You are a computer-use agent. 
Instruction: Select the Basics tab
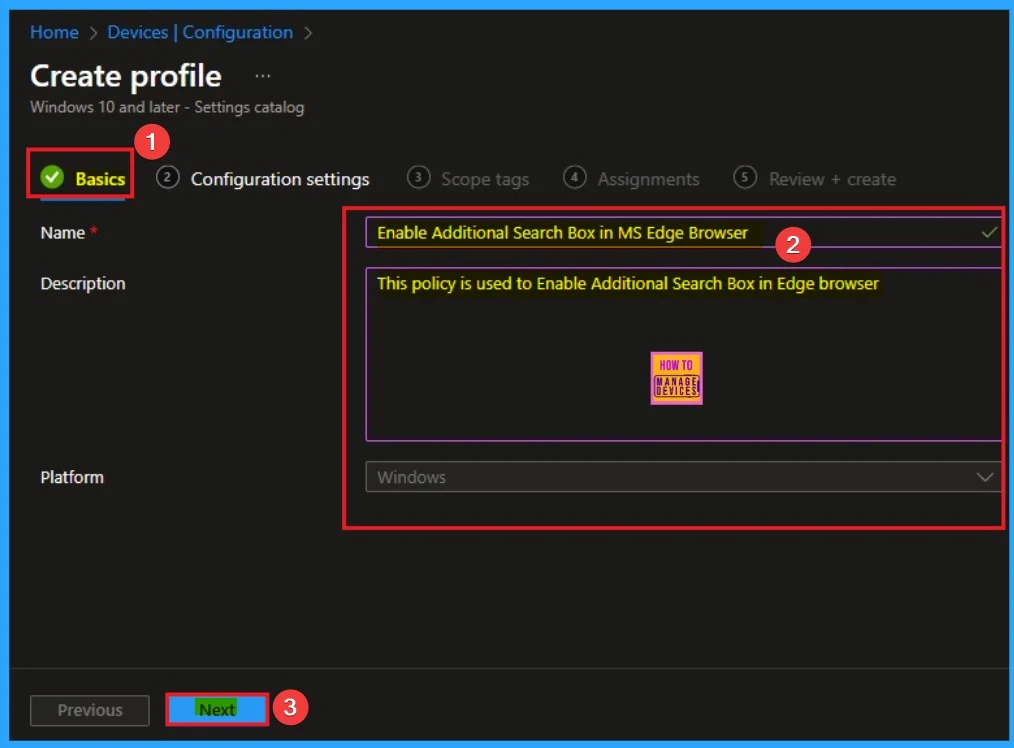pos(82,178)
